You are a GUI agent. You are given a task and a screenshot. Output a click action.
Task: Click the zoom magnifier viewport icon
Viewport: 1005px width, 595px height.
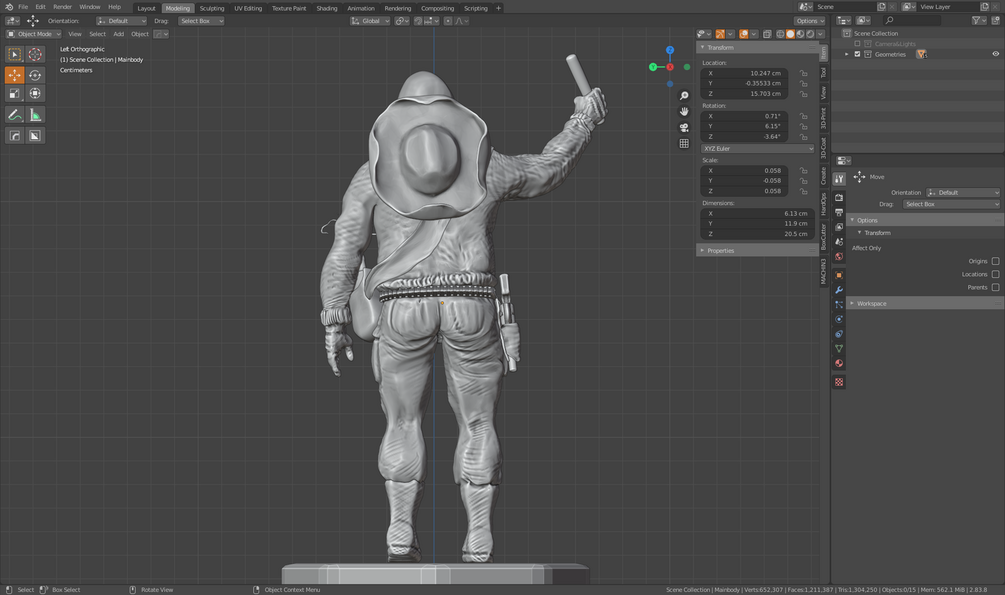pos(684,96)
